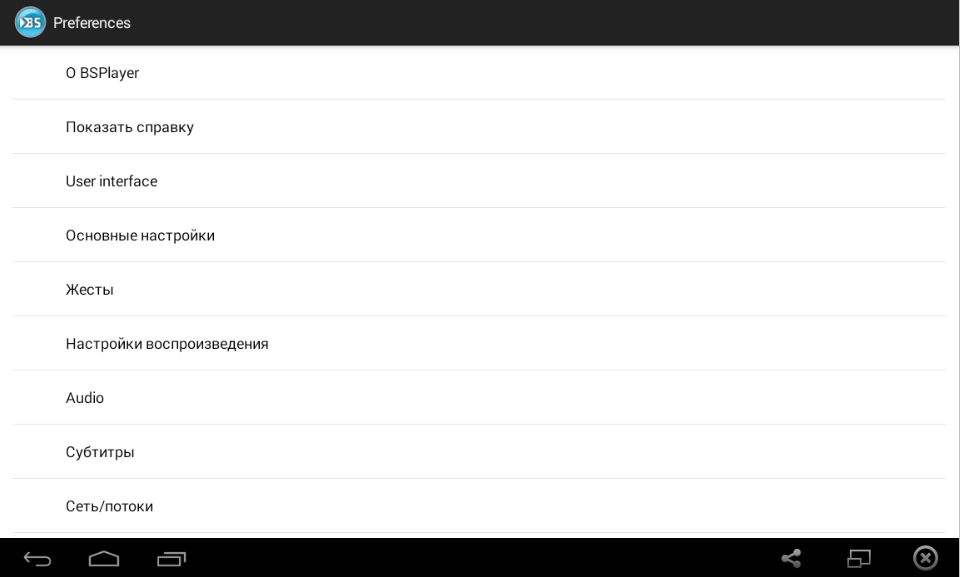Go to the Android home screen

point(104,559)
